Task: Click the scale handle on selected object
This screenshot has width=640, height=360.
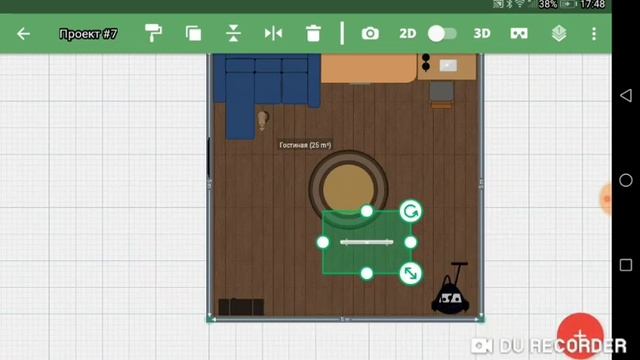Action: coord(410,273)
